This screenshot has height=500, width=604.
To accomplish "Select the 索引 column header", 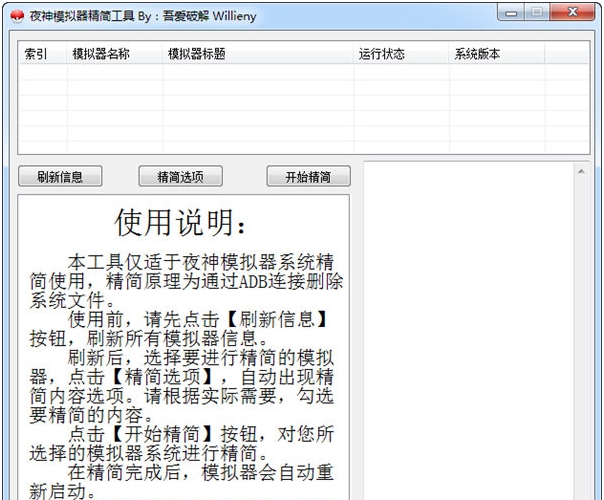I will pyautogui.click(x=42, y=54).
